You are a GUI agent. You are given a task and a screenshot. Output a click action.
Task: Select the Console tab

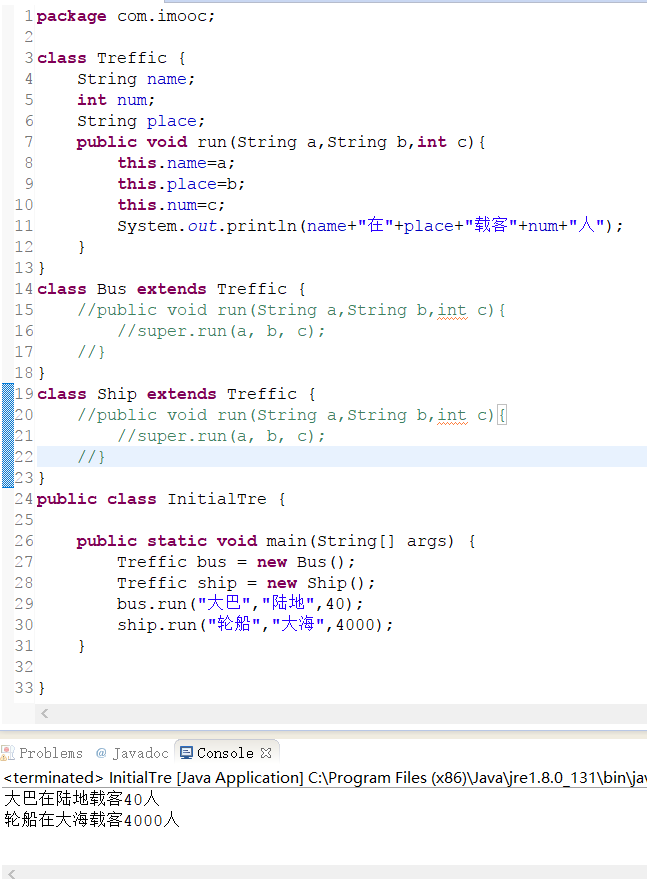[x=225, y=753]
